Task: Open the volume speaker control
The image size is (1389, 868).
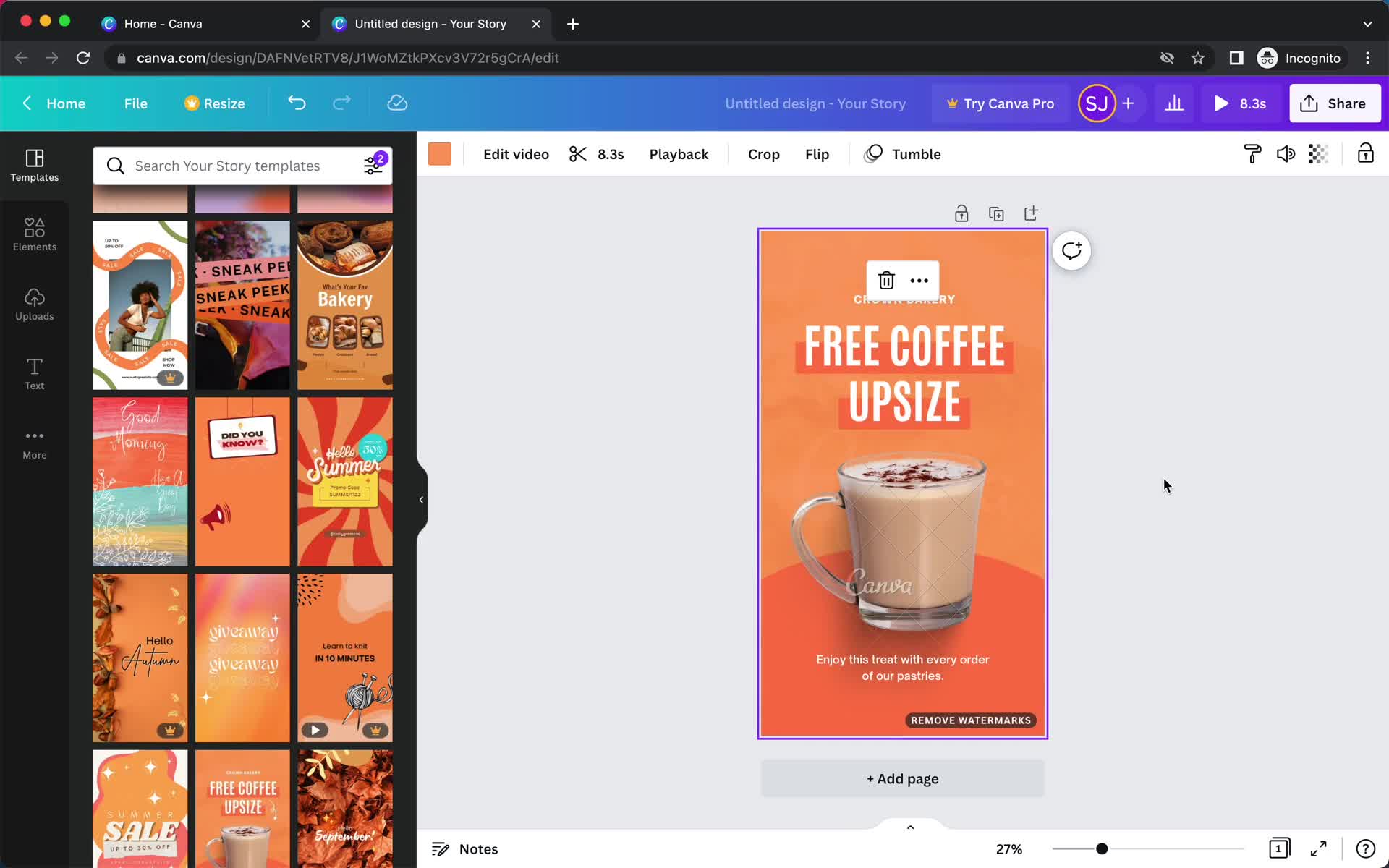Action: [1286, 154]
